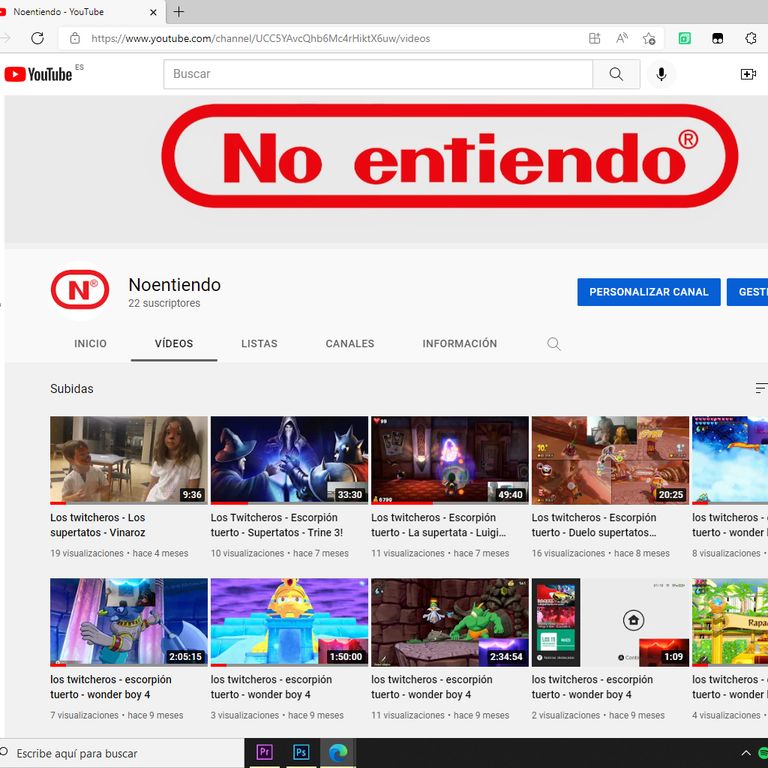Click '19 visualizaciones • hace 4 meses' text
Screen dimensions: 768x768
(119, 553)
